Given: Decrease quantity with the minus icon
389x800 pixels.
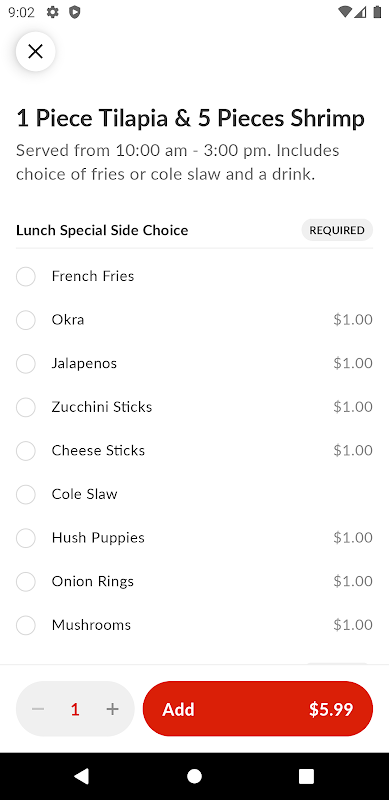Looking at the screenshot, I should coord(38,709).
